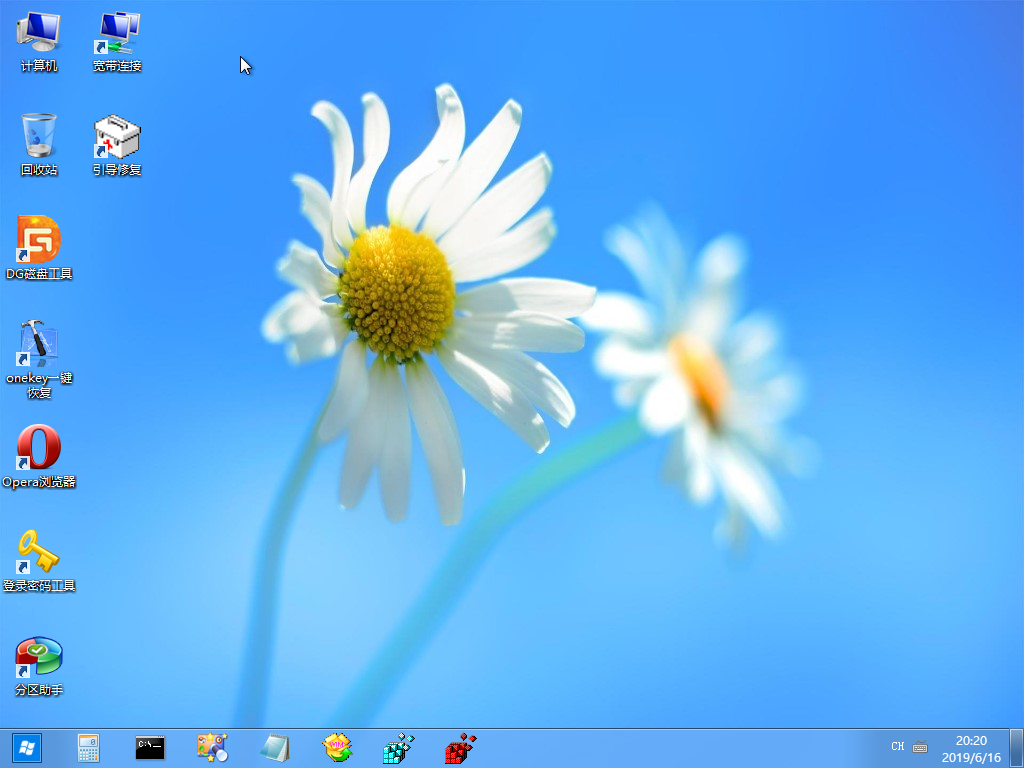The width and height of the screenshot is (1024, 768).
Task: Open the 计算机 desktop icon
Action: (39, 40)
